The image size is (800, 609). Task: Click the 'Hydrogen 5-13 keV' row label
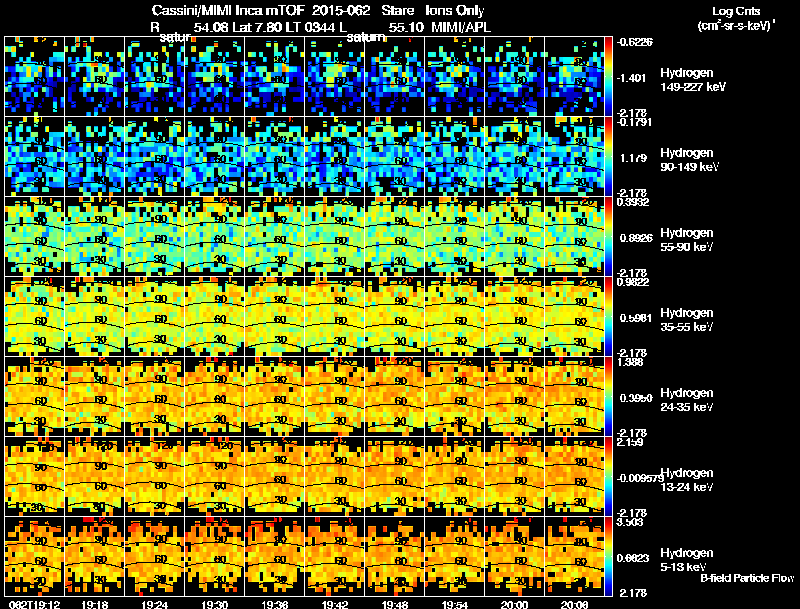point(687,560)
